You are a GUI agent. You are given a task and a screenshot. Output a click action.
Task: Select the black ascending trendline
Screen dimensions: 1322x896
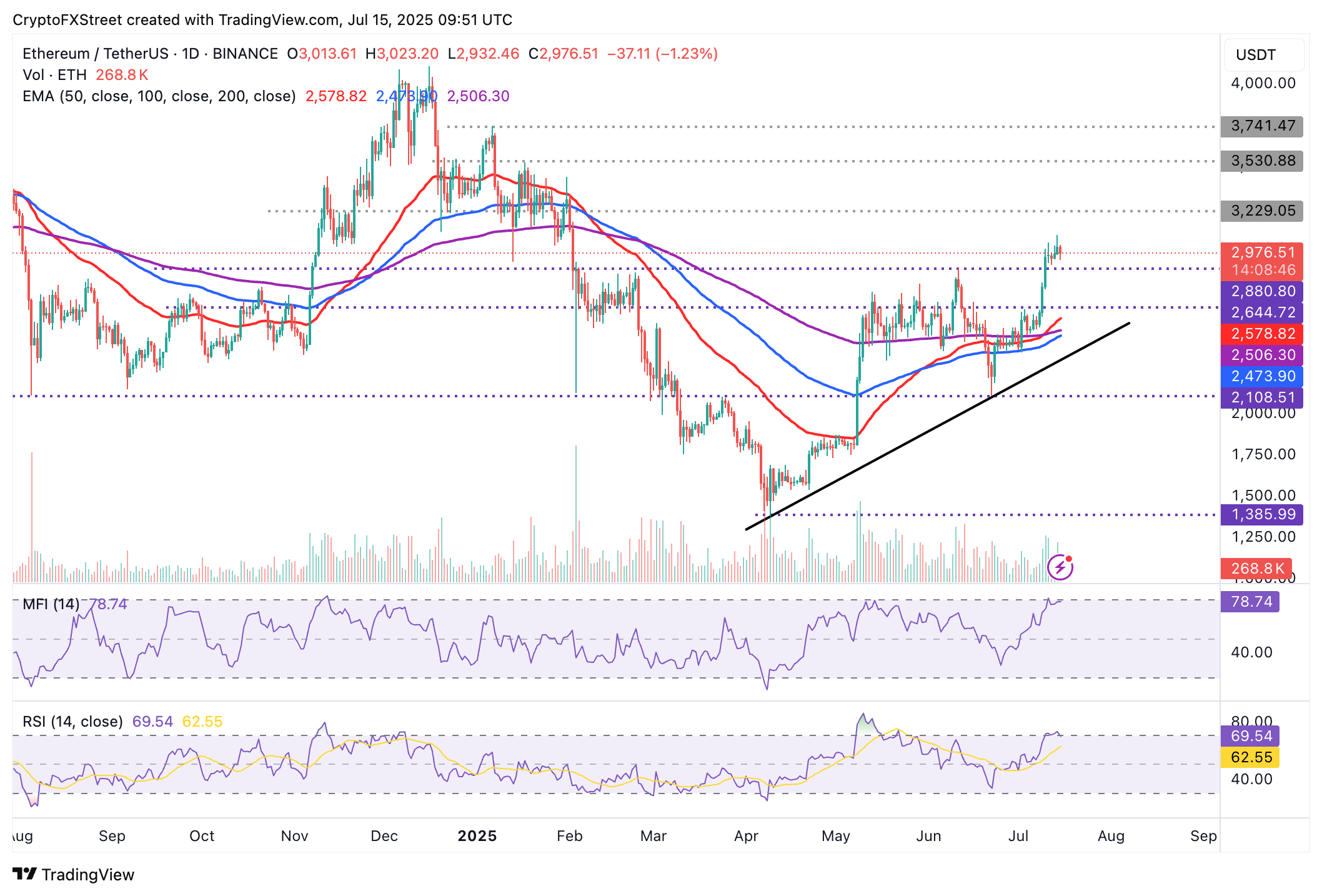[937, 427]
